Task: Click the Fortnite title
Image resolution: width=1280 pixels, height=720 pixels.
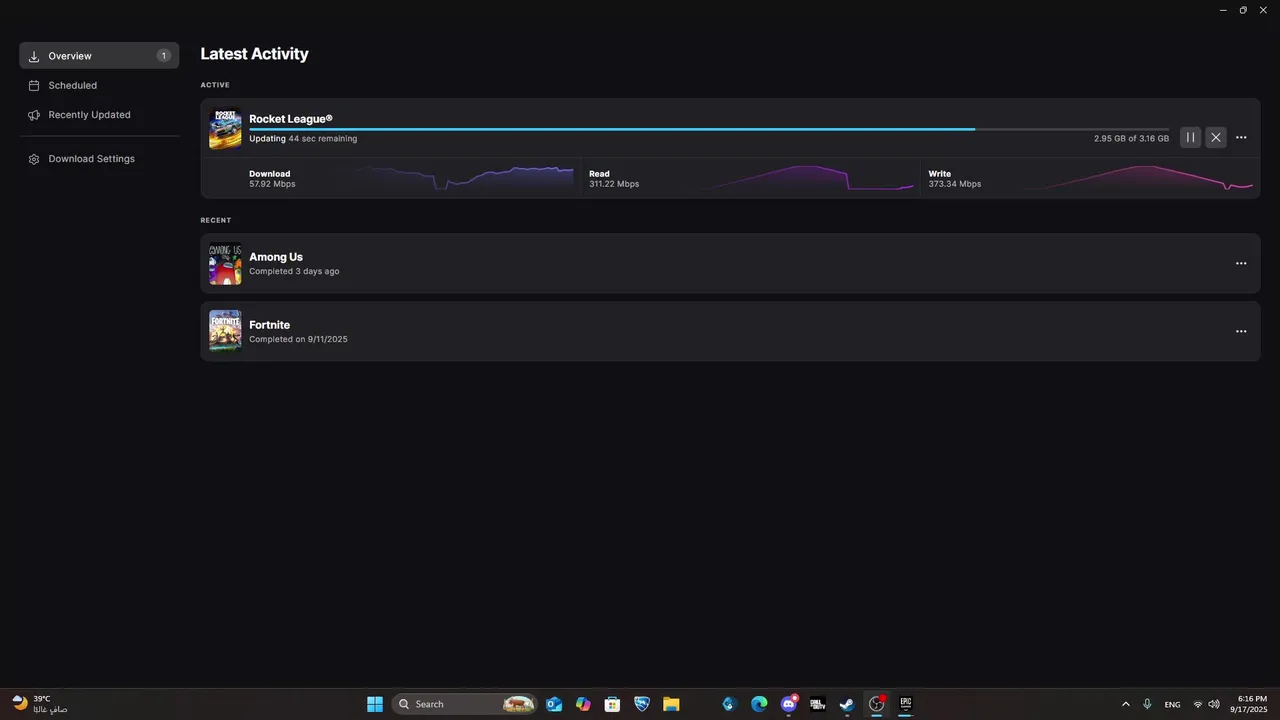Action: (270, 325)
